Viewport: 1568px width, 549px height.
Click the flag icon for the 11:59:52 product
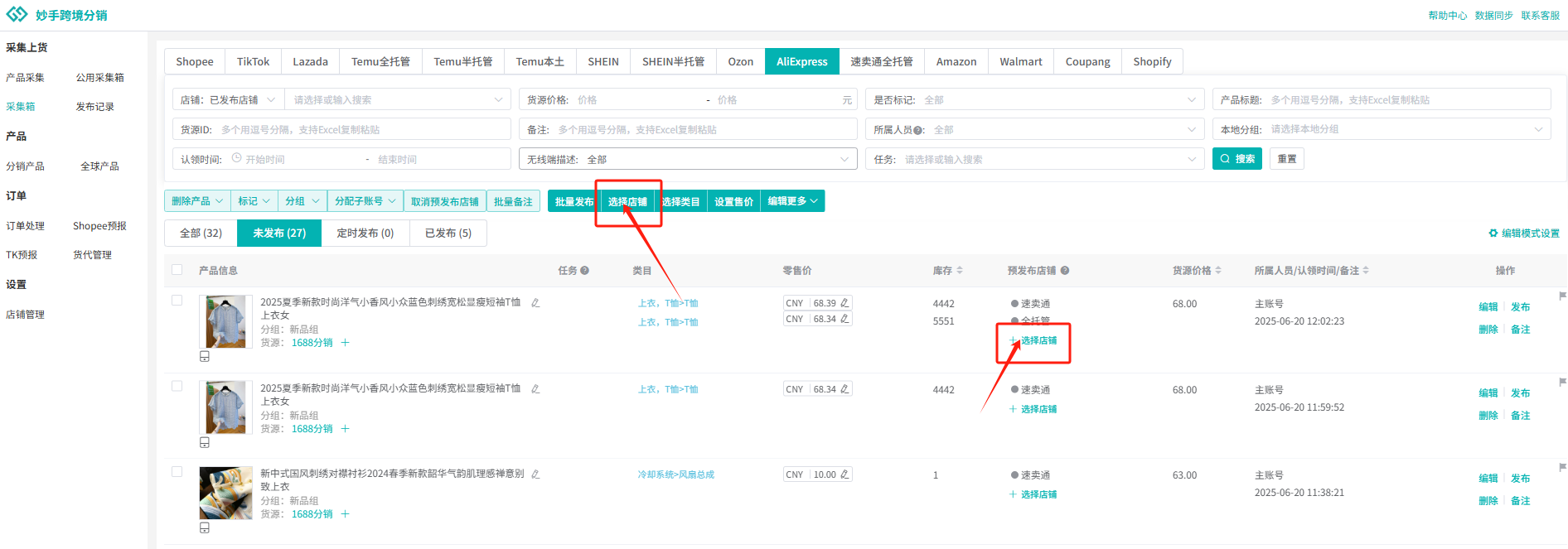(1562, 382)
